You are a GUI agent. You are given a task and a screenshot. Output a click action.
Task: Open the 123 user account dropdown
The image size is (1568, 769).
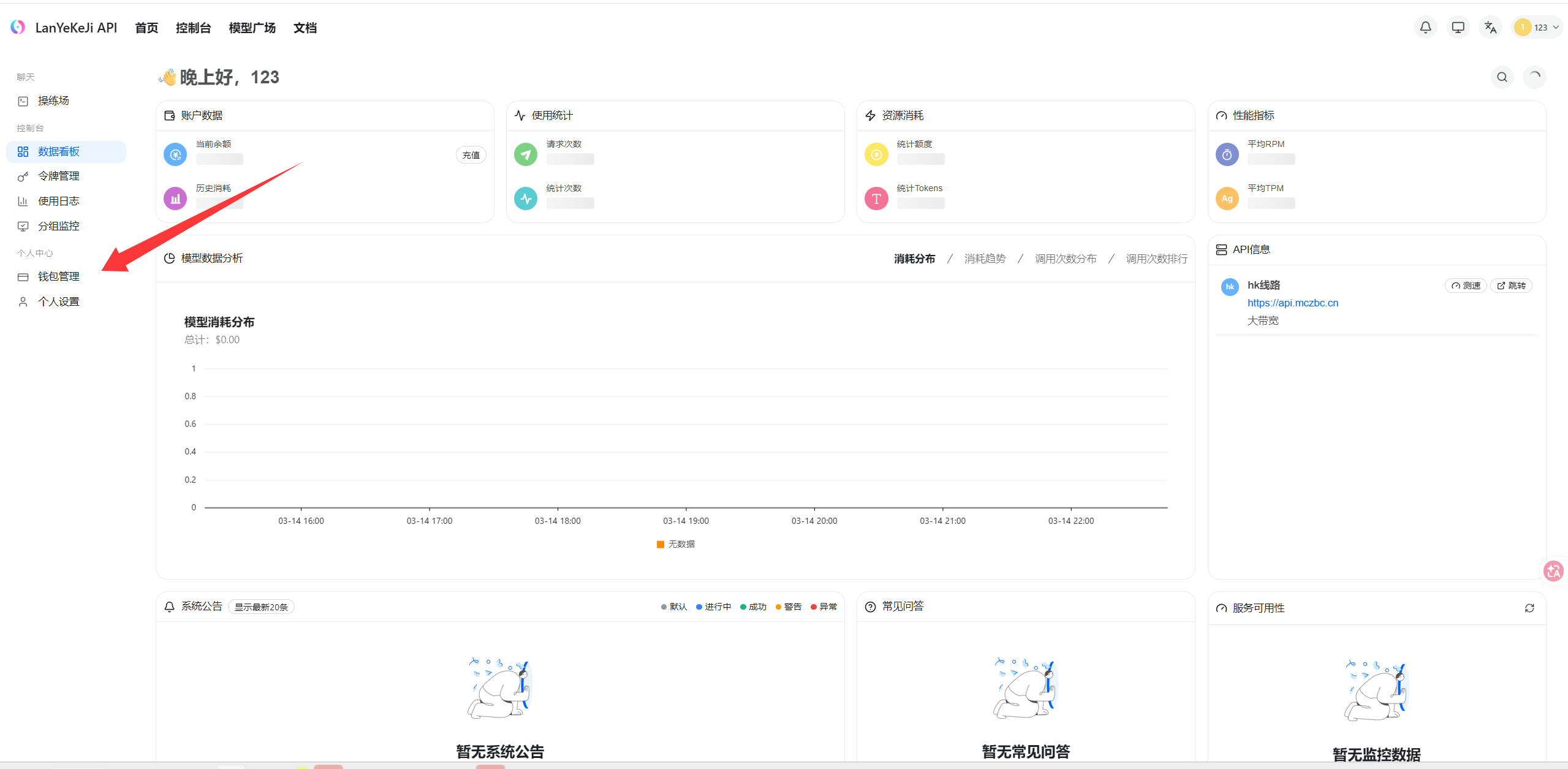pyautogui.click(x=1537, y=28)
